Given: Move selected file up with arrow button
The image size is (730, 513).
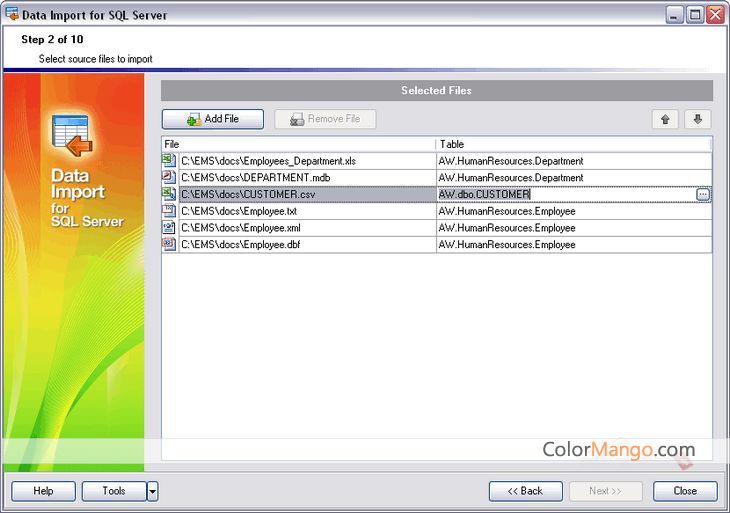Looking at the screenshot, I should [x=665, y=120].
